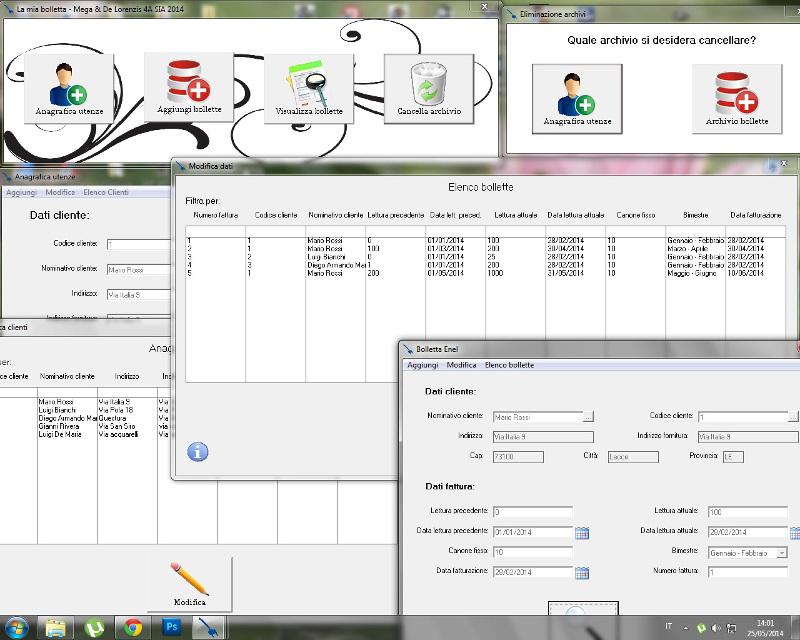This screenshot has height=640, width=800.
Task: Open Modifica menu in Anagrafica utenze window
Action: click(60, 192)
